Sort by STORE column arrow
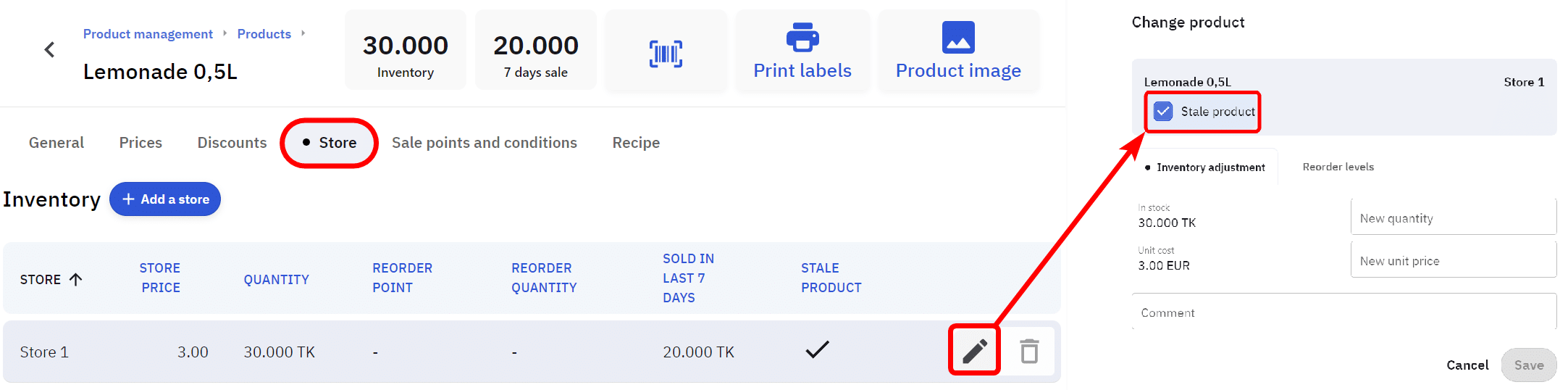The image size is (1568, 390). point(76,279)
